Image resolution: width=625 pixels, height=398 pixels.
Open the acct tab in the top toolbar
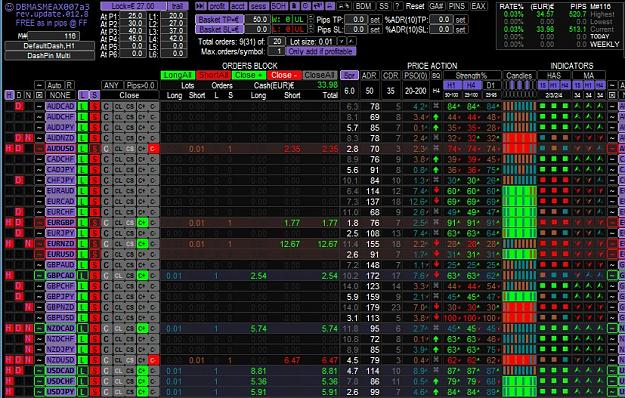238,6
